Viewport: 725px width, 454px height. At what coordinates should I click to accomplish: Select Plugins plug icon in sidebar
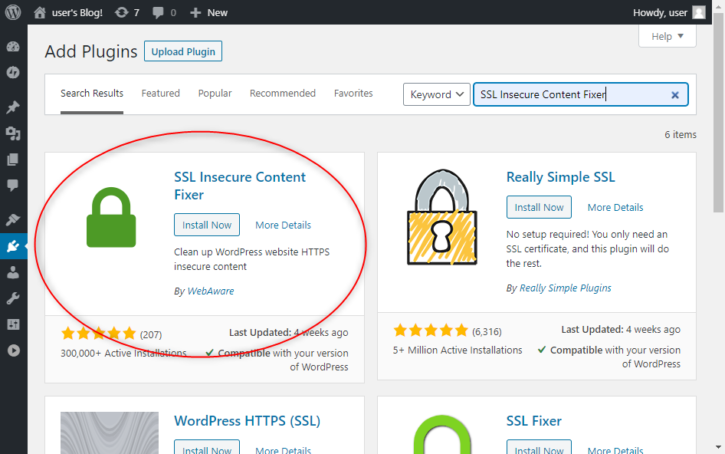tap(13, 246)
